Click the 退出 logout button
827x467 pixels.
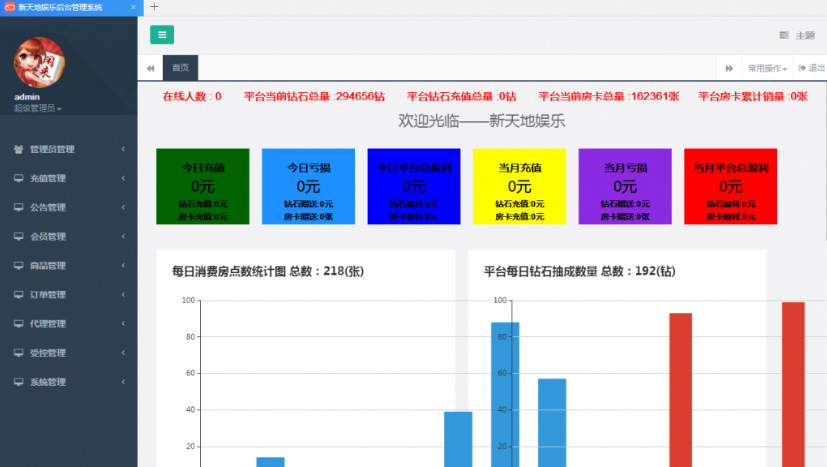click(810, 68)
